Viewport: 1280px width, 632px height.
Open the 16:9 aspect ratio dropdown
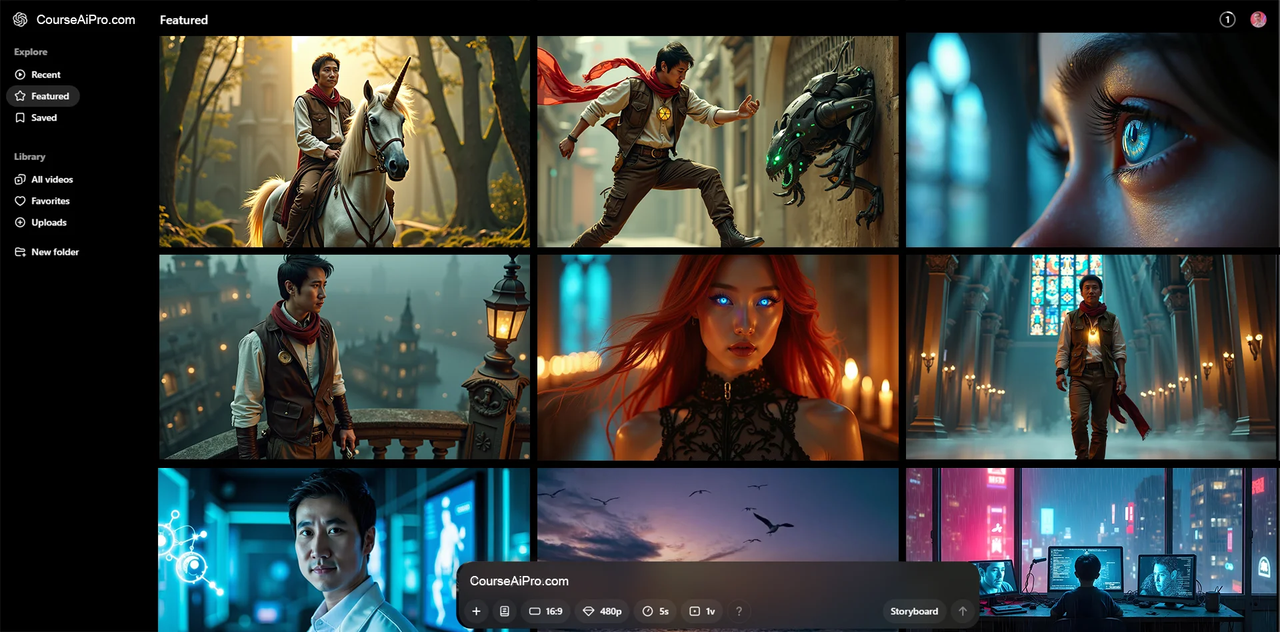546,611
